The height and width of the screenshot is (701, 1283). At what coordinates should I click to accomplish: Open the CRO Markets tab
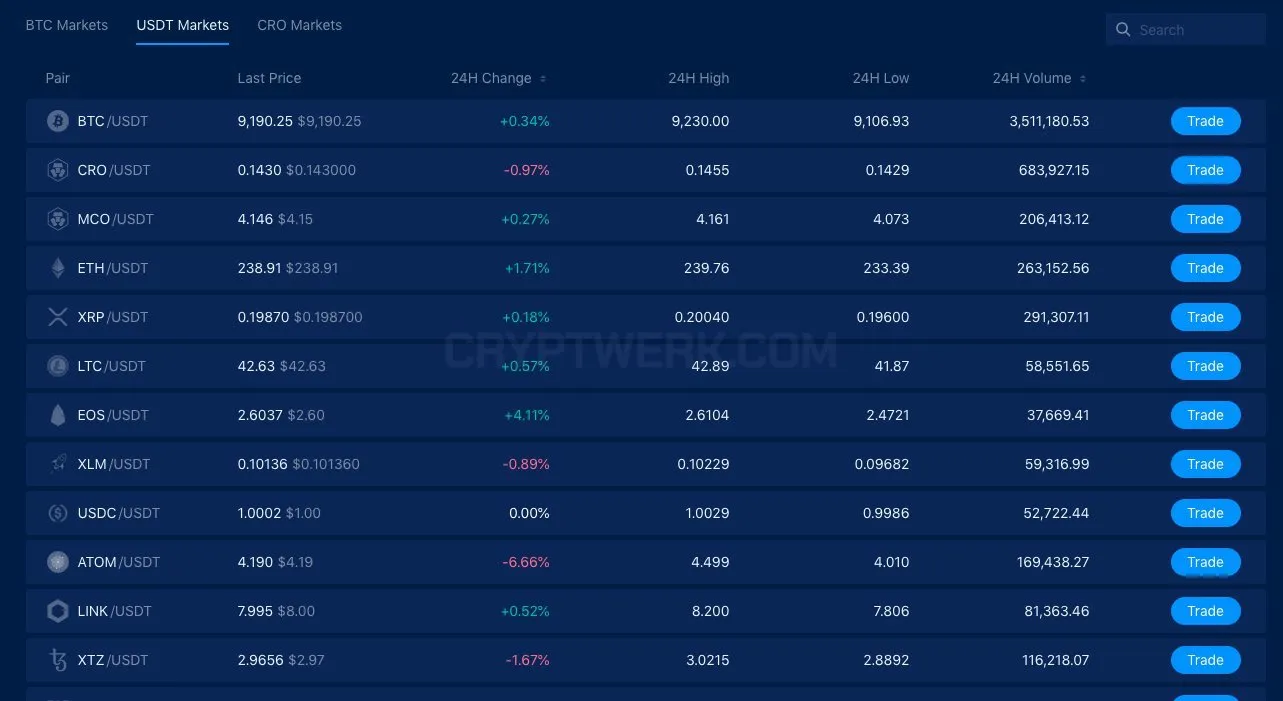pyautogui.click(x=300, y=25)
